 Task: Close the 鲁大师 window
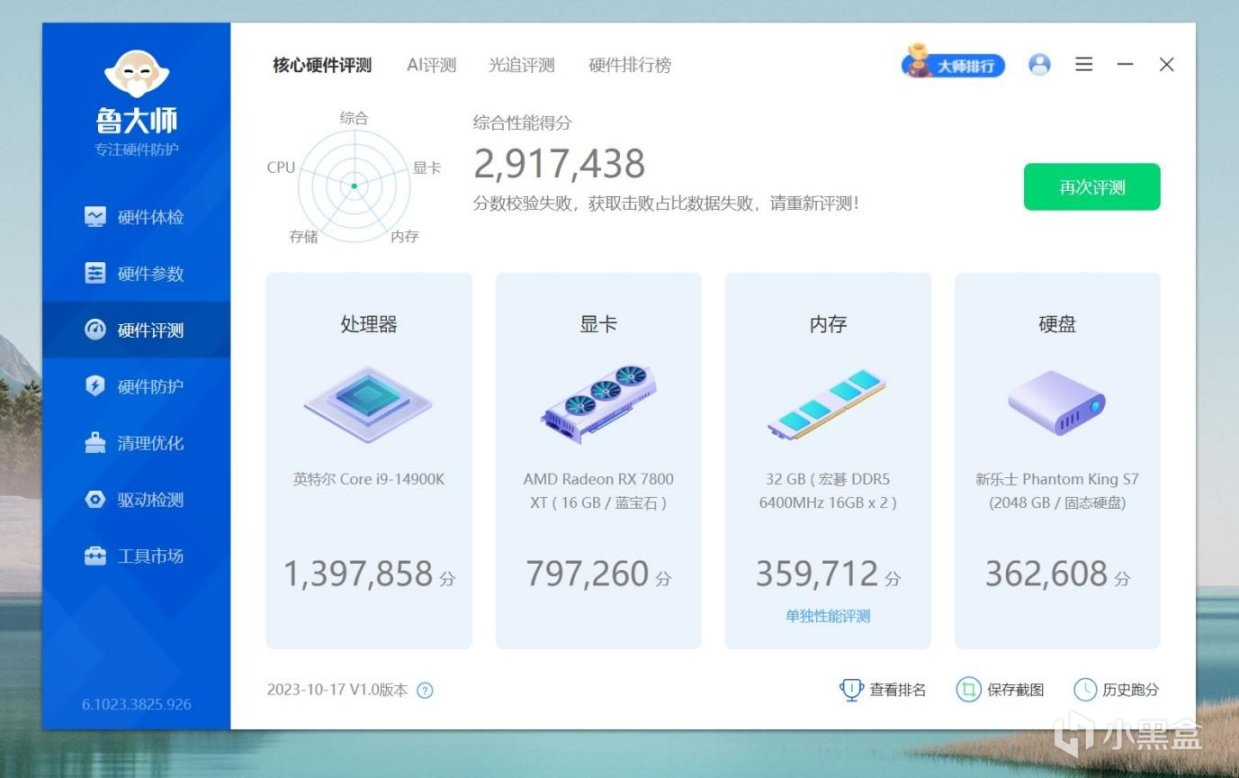(1166, 64)
